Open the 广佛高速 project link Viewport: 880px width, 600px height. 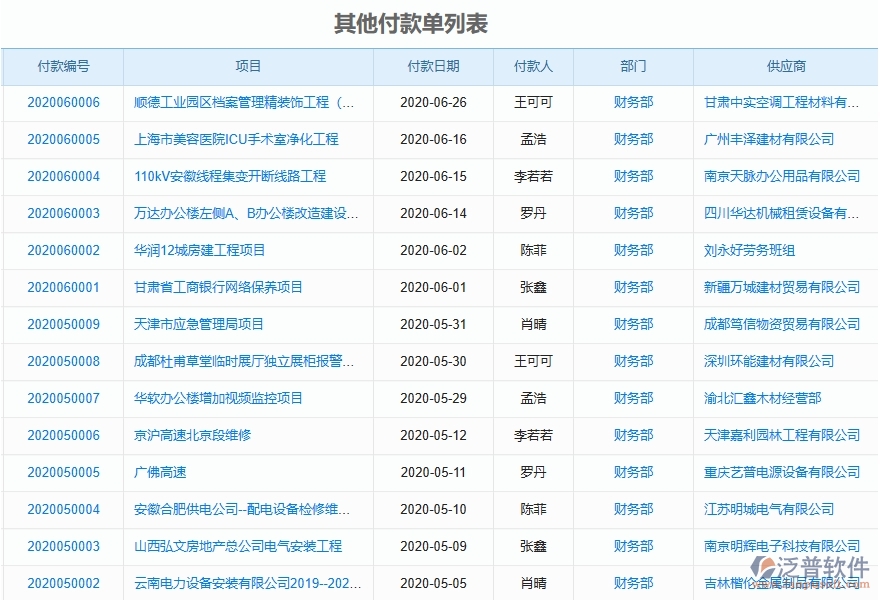161,472
